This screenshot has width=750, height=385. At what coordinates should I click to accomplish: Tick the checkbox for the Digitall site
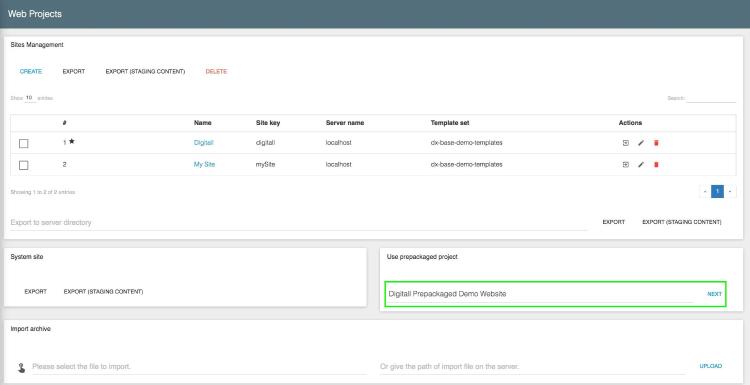click(23, 143)
